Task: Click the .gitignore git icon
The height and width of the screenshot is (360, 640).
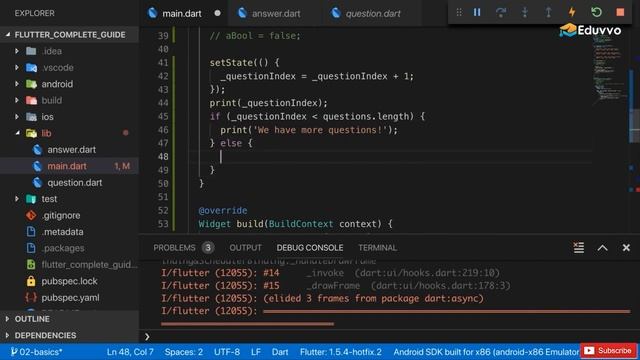Action: click(x=31, y=215)
